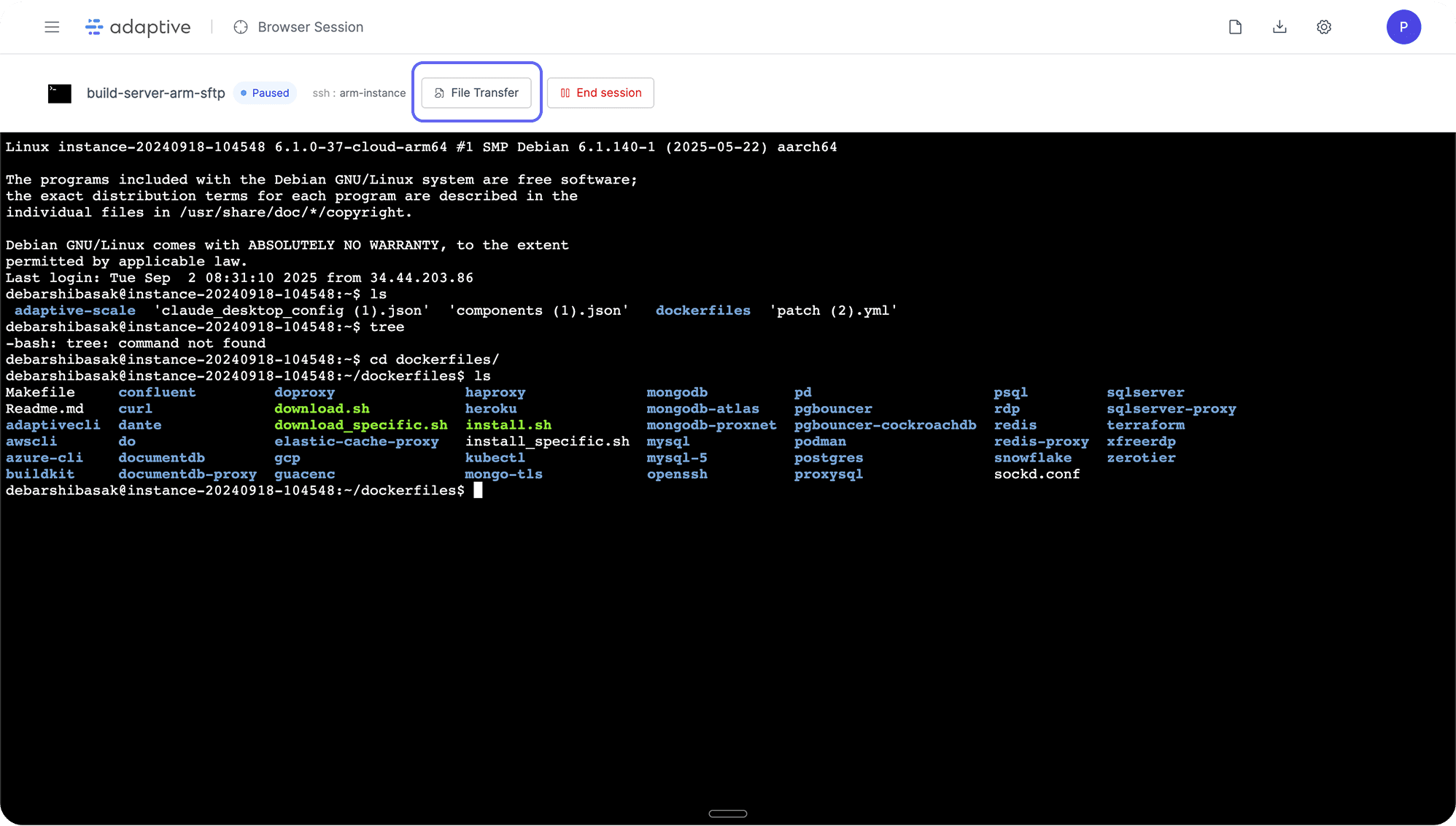Click 'Readme.md' in terminal listing

pos(44,409)
